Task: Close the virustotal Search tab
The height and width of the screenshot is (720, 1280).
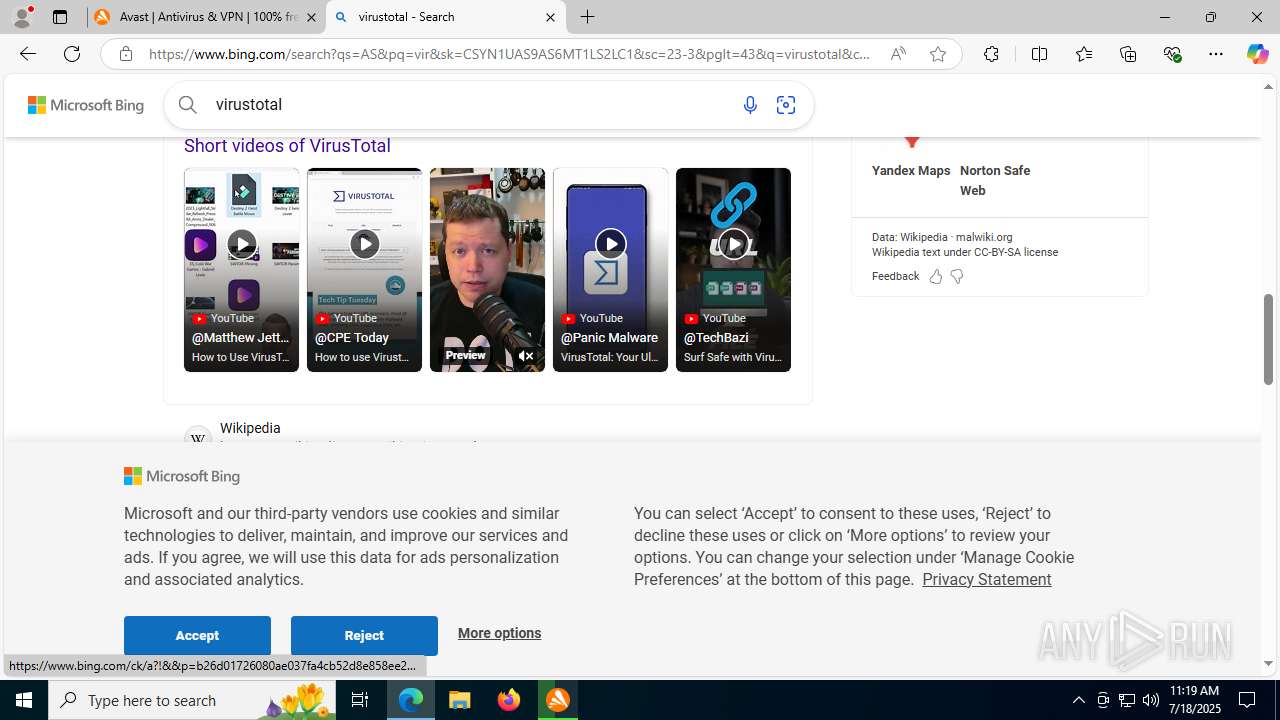Action: pos(550,17)
